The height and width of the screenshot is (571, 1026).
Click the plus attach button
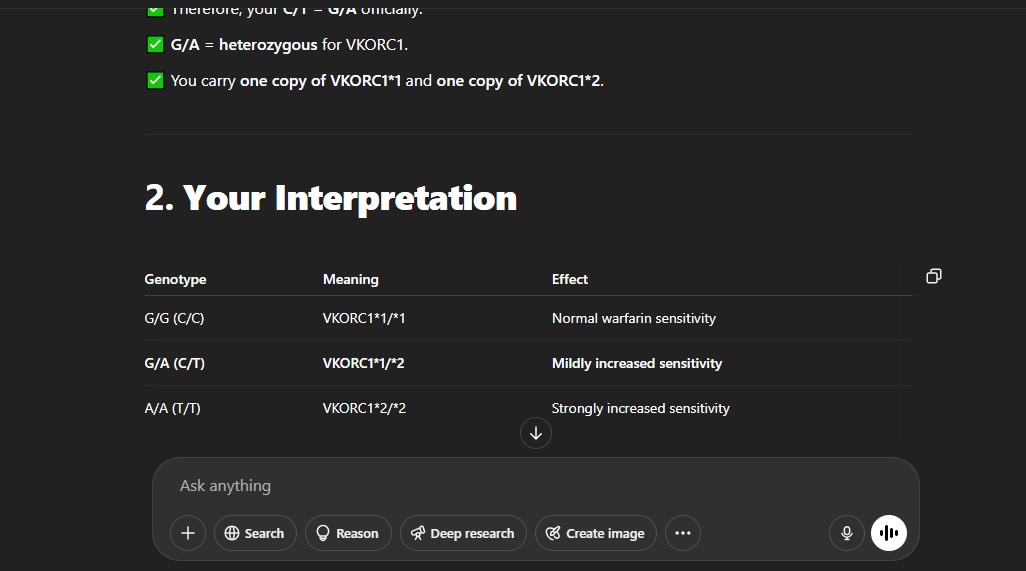pyautogui.click(x=187, y=533)
